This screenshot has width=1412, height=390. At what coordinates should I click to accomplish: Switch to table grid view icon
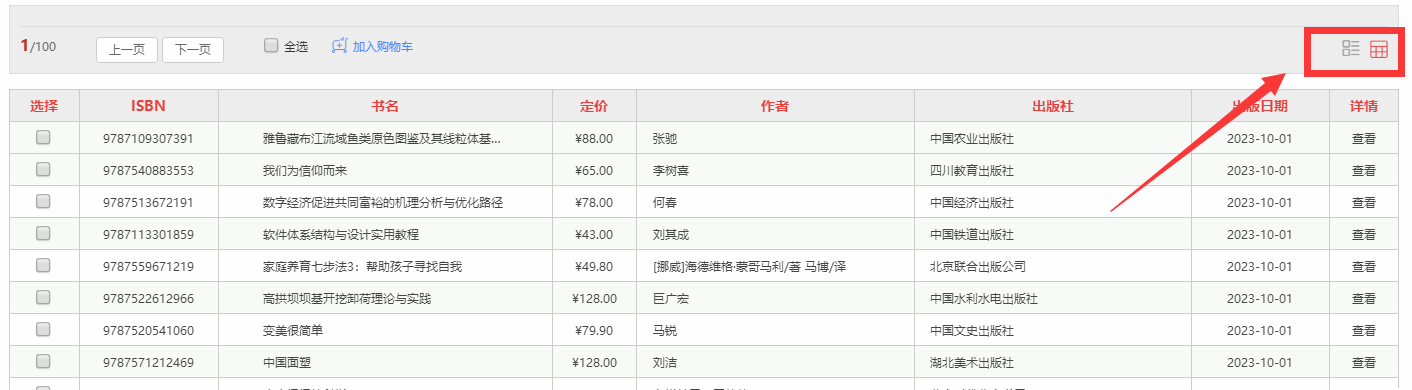click(x=1379, y=49)
